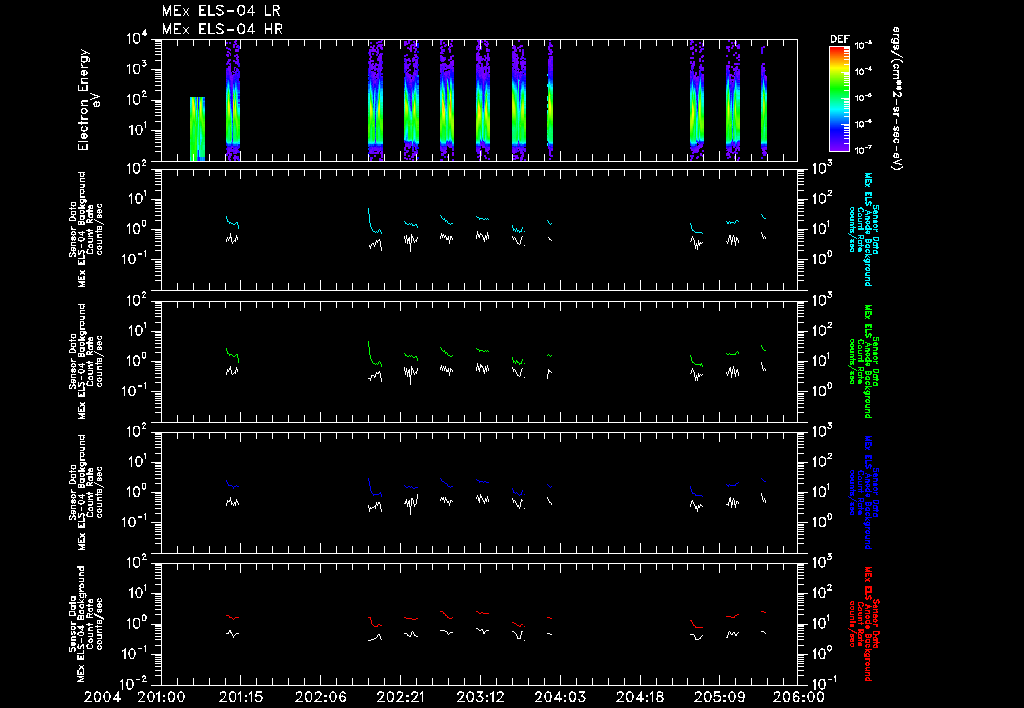Select the left axis label of the blue panel

tap(86, 492)
